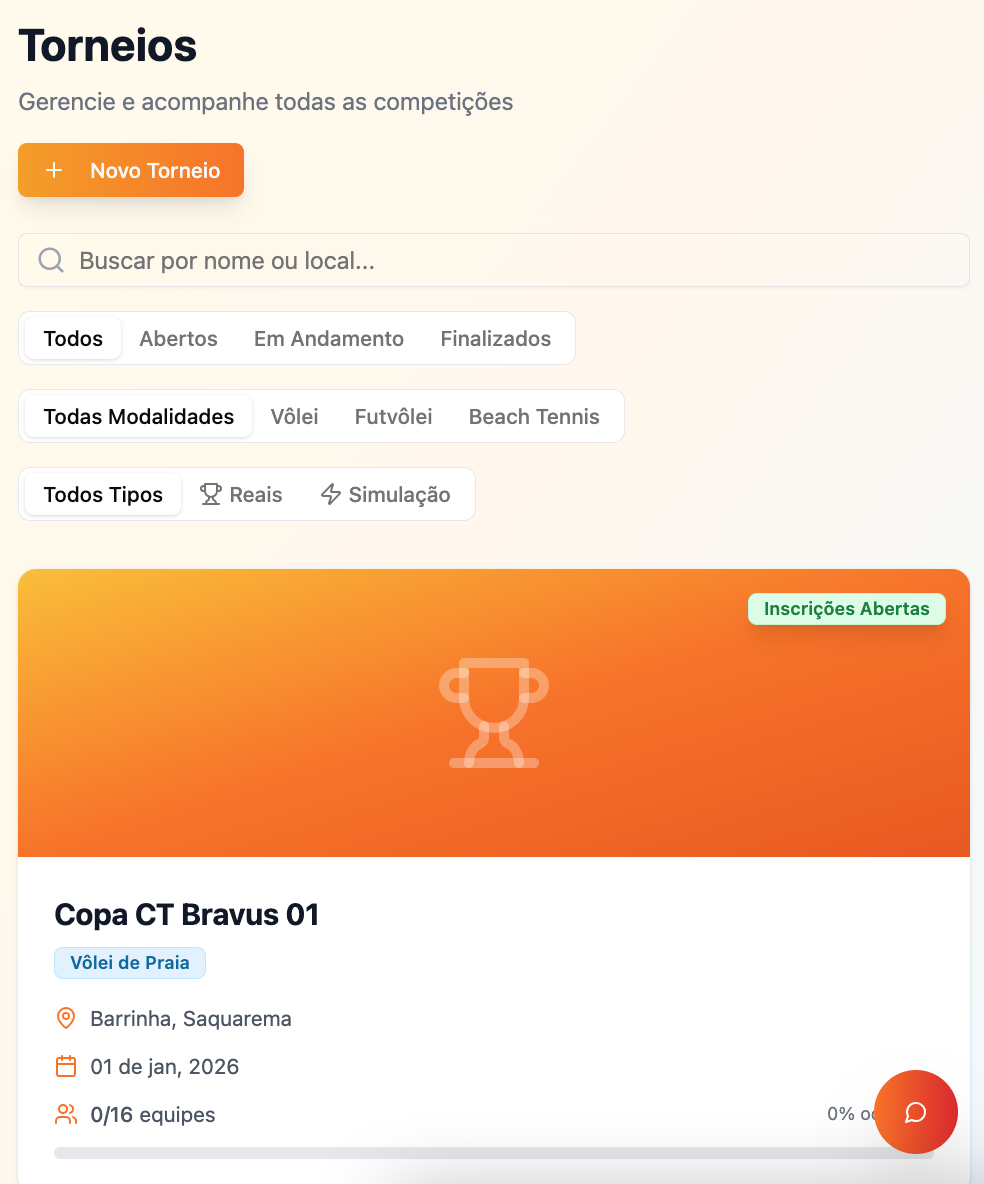Open the chat bubble floating button
This screenshot has width=984, height=1184.
(916, 1112)
